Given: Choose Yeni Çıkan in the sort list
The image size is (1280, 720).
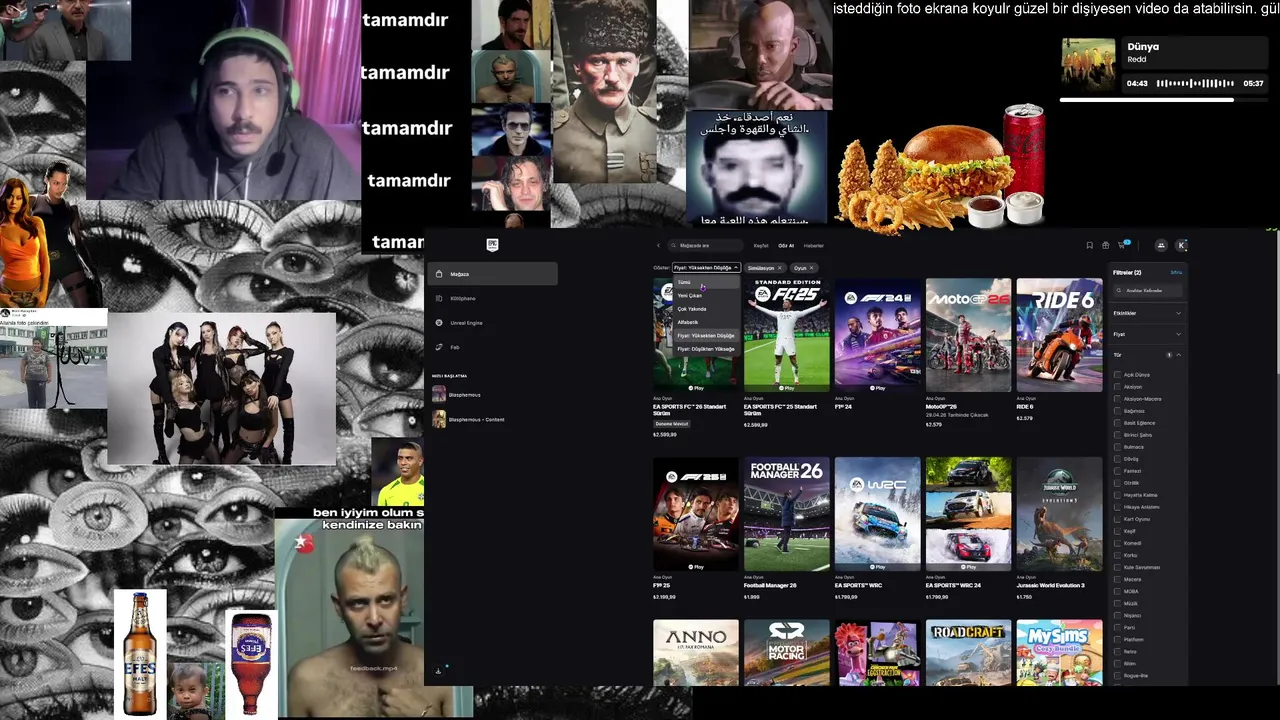Looking at the screenshot, I should 706,296.
